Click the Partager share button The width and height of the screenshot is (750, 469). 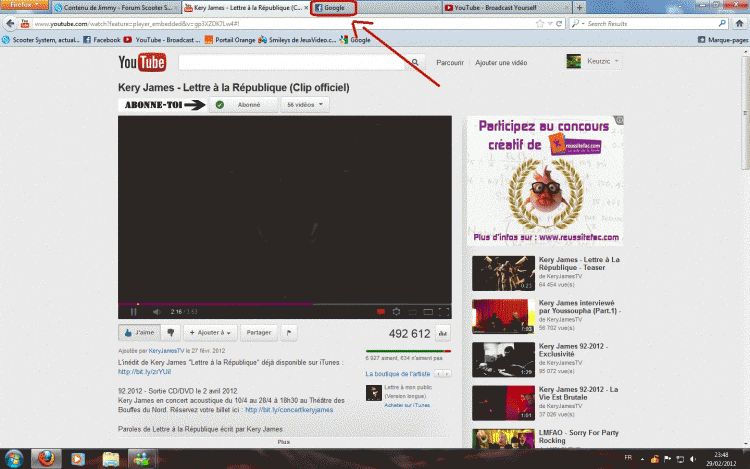pyautogui.click(x=259, y=332)
